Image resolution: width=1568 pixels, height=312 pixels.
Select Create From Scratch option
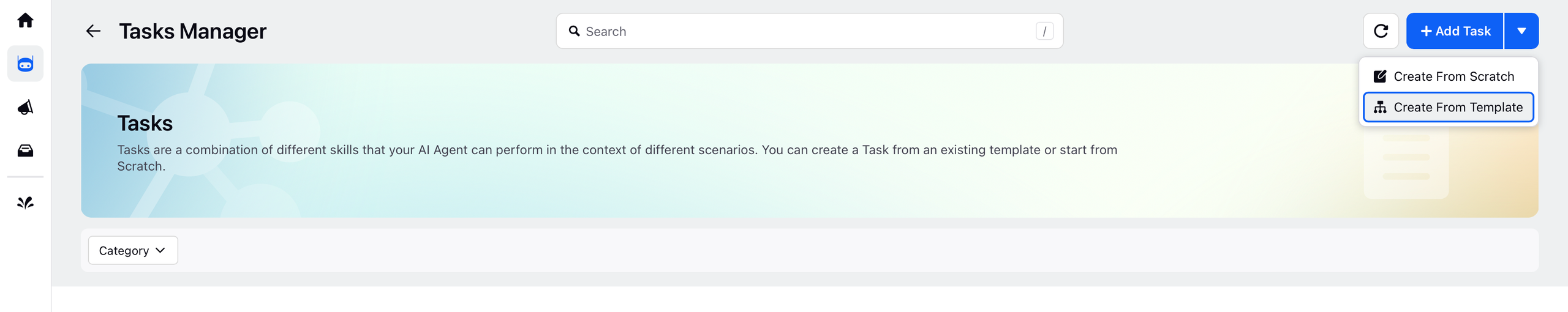coord(1448,76)
